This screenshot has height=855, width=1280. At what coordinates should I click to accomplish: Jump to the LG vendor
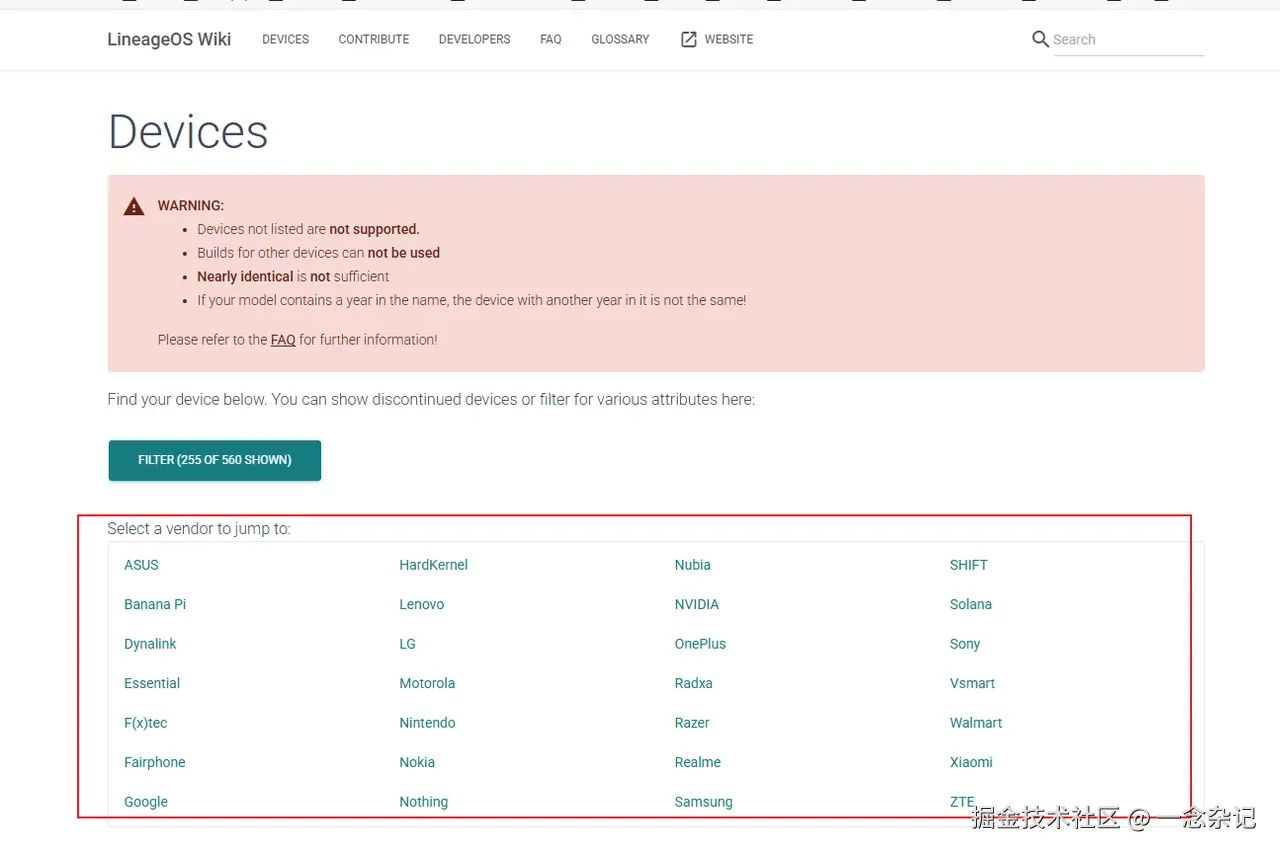pos(407,644)
